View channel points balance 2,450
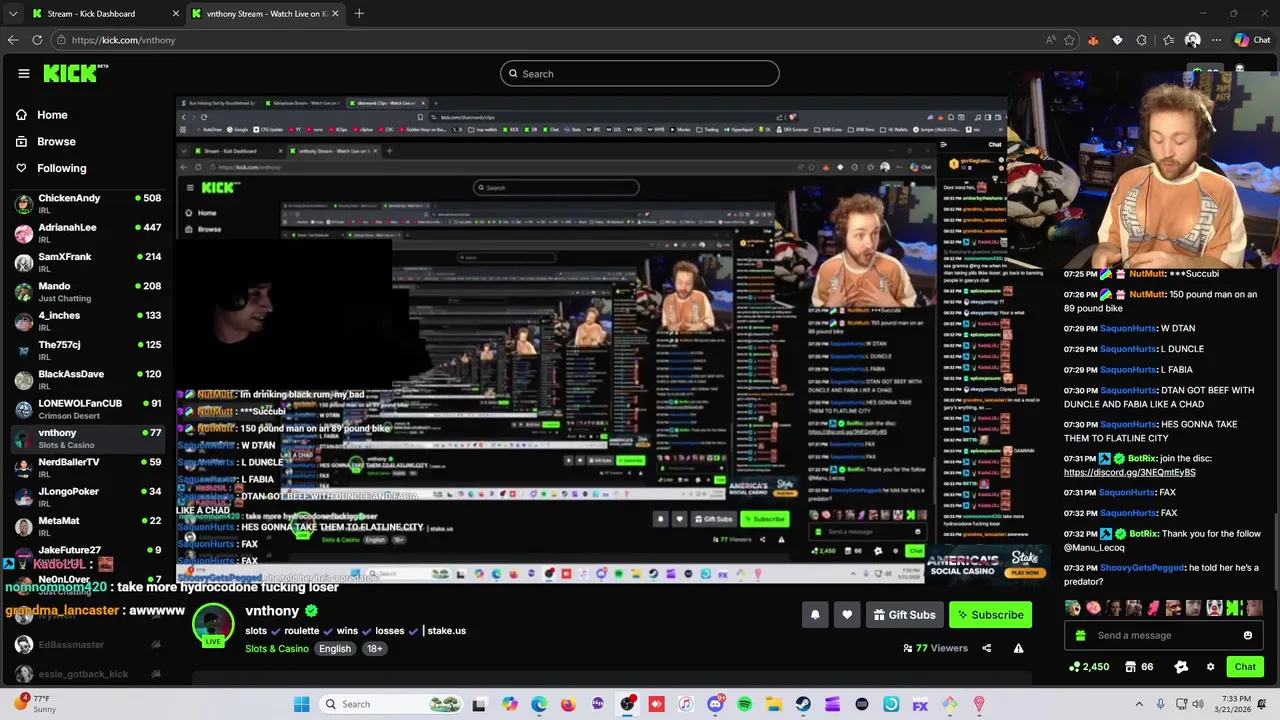This screenshot has height=720, width=1280. pyautogui.click(x=1089, y=667)
